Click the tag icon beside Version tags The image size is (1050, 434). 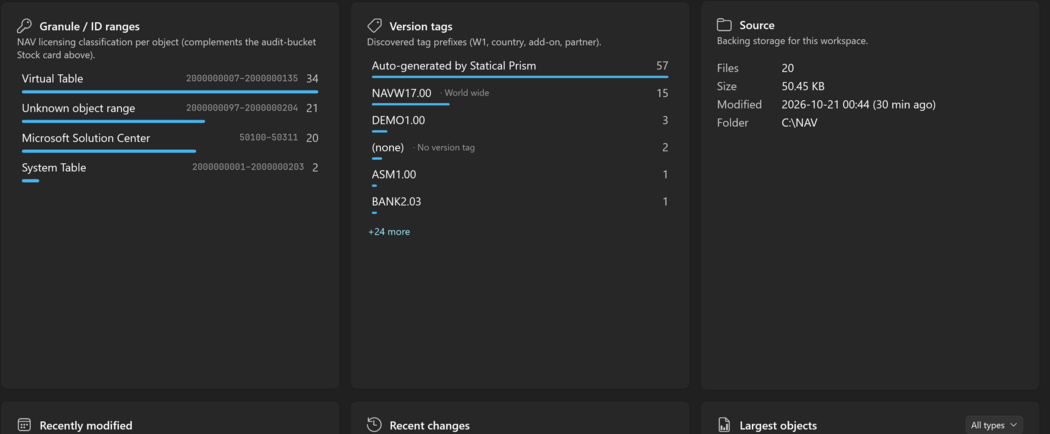point(374,26)
